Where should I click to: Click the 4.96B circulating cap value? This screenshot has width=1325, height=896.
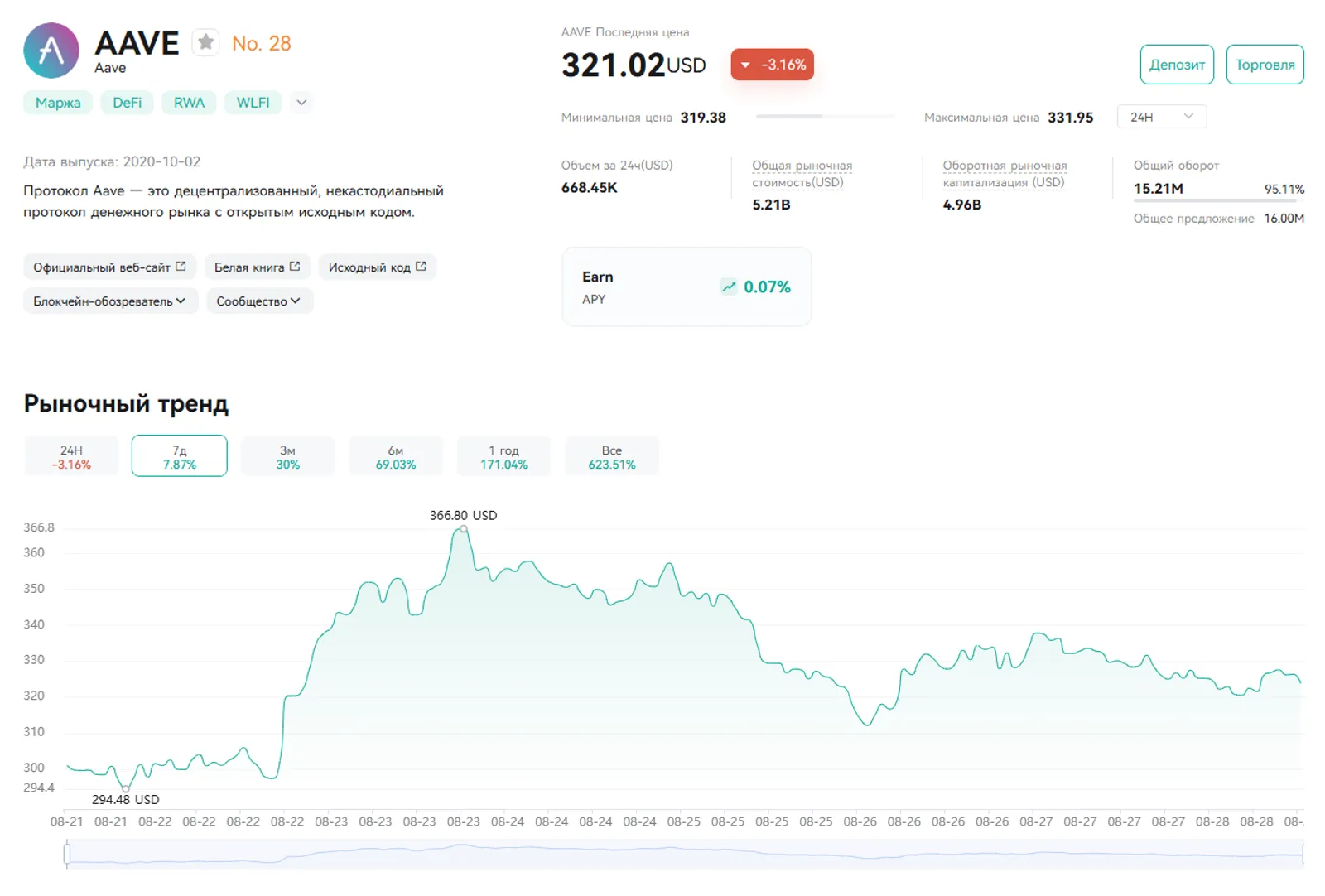point(962,205)
